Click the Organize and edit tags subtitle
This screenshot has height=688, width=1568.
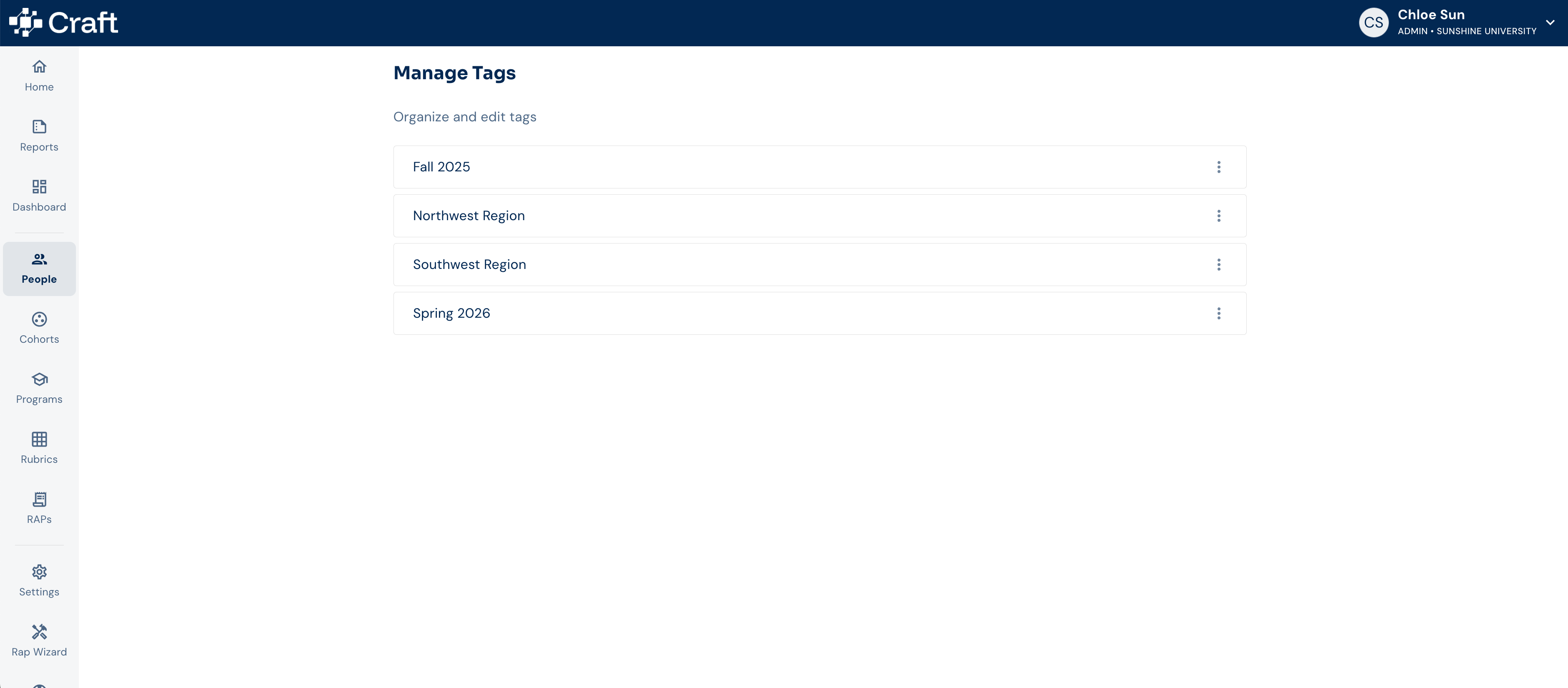click(x=464, y=117)
